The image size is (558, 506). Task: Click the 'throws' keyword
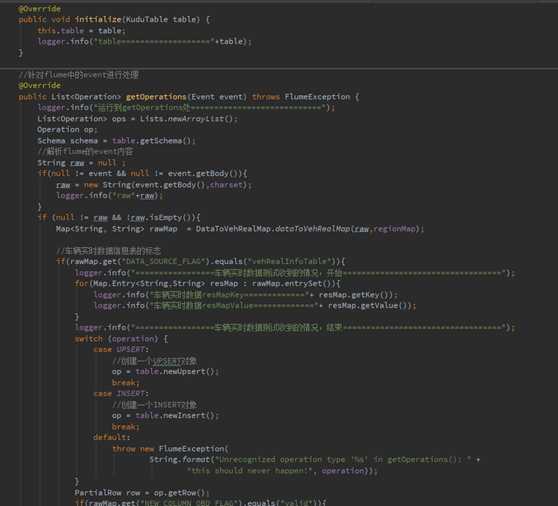click(266, 97)
